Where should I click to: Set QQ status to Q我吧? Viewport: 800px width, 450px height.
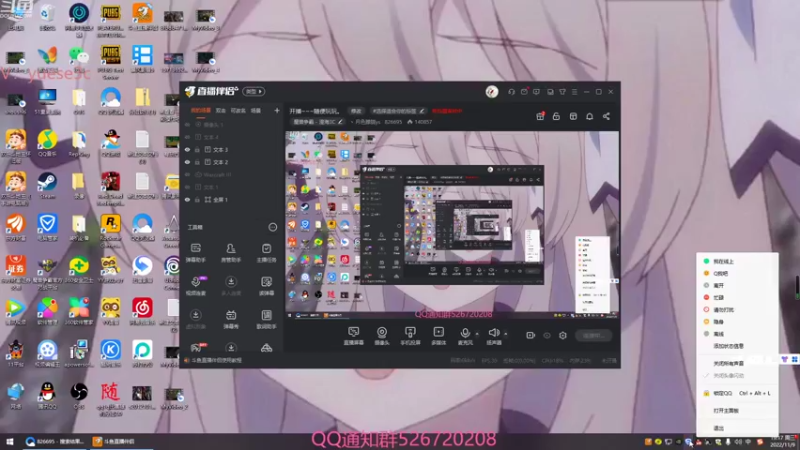point(737,273)
